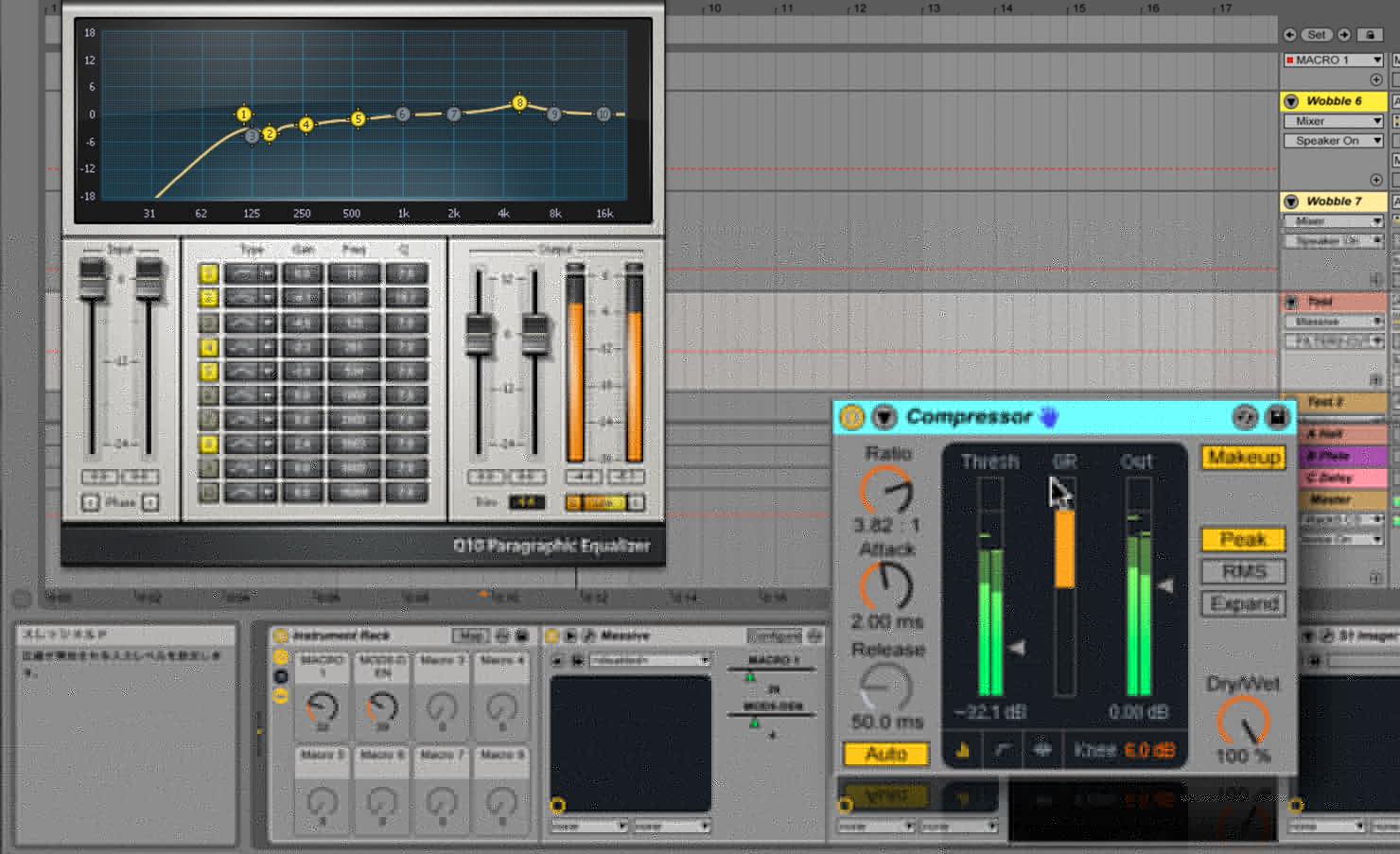Toggle Q10 band 1 on/off button
Screen dimensions: 1400x854
(208, 274)
